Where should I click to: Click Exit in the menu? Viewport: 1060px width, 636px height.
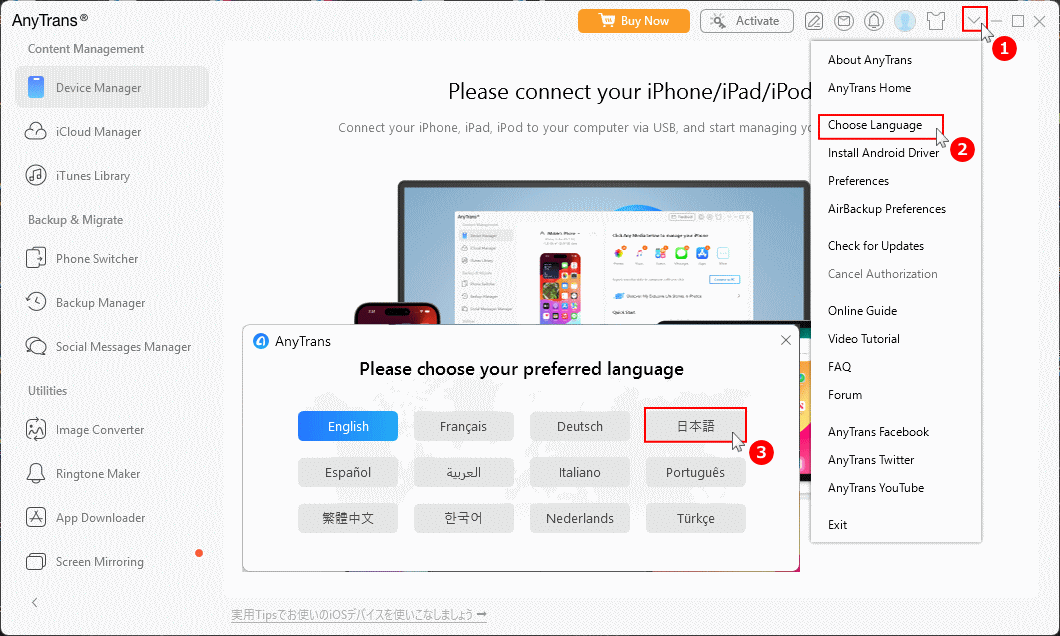pos(837,524)
